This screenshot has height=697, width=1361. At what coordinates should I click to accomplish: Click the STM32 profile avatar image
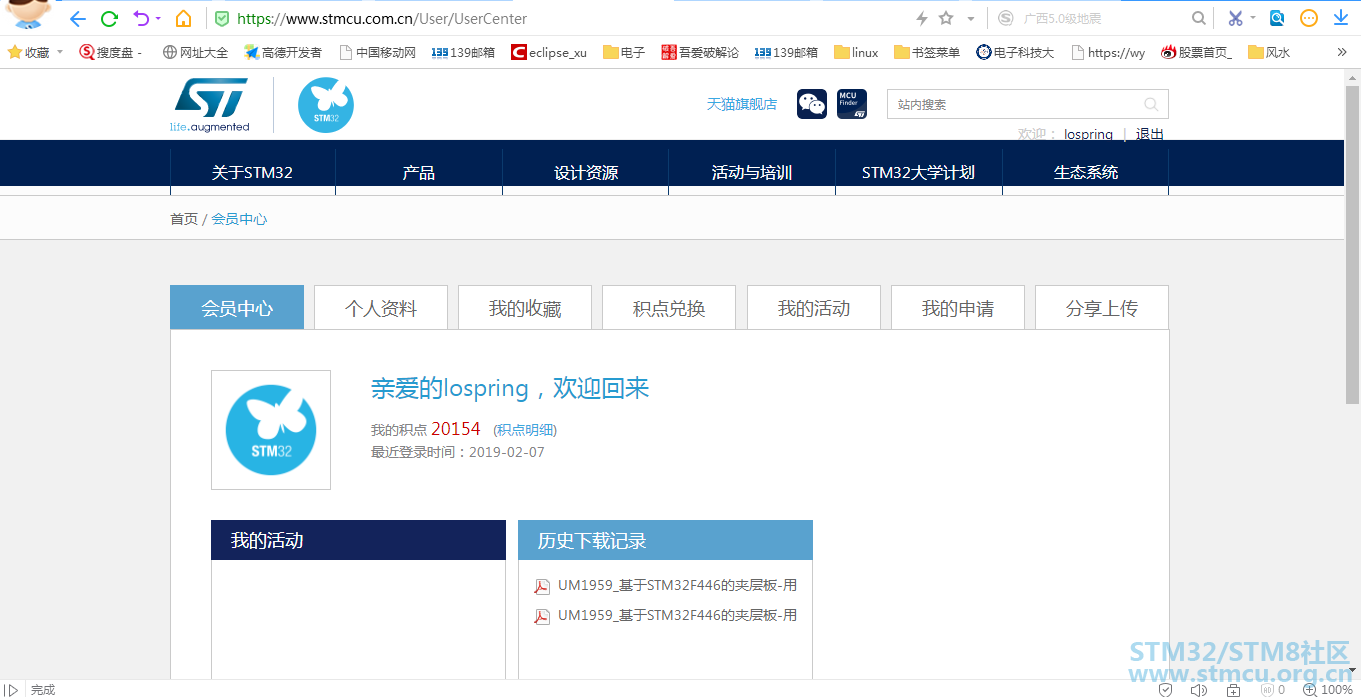[x=271, y=430]
